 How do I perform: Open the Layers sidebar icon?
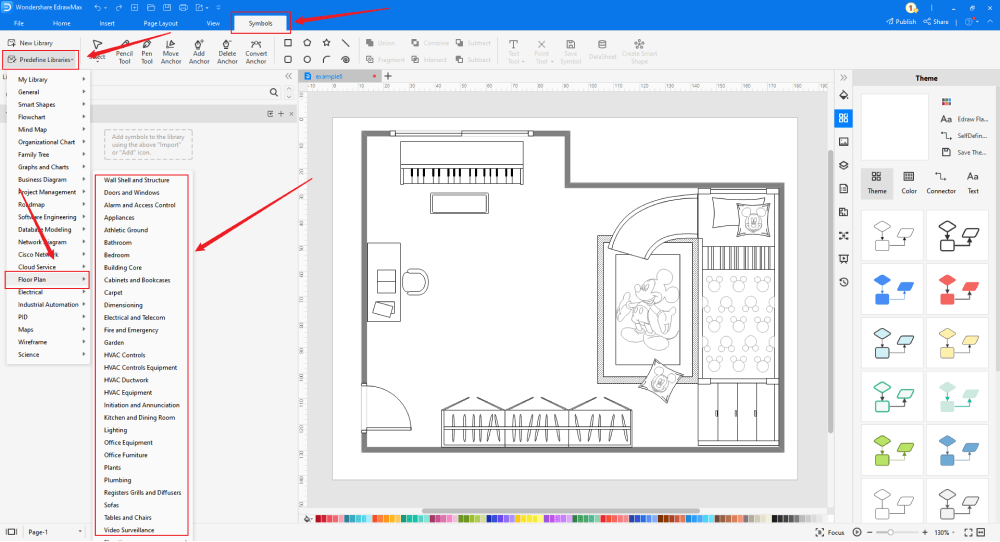tap(844, 165)
